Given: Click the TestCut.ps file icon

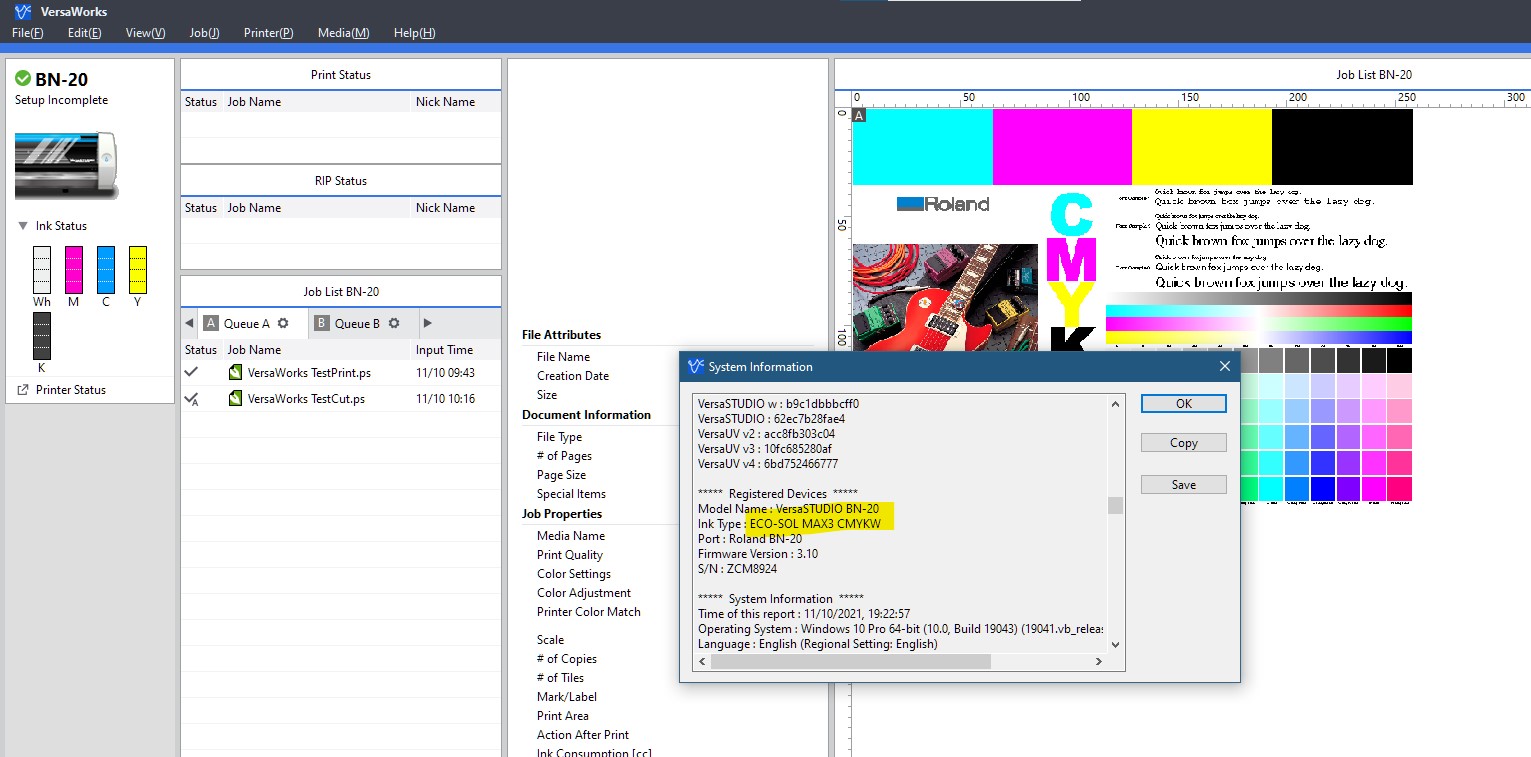Looking at the screenshot, I should pos(235,398).
